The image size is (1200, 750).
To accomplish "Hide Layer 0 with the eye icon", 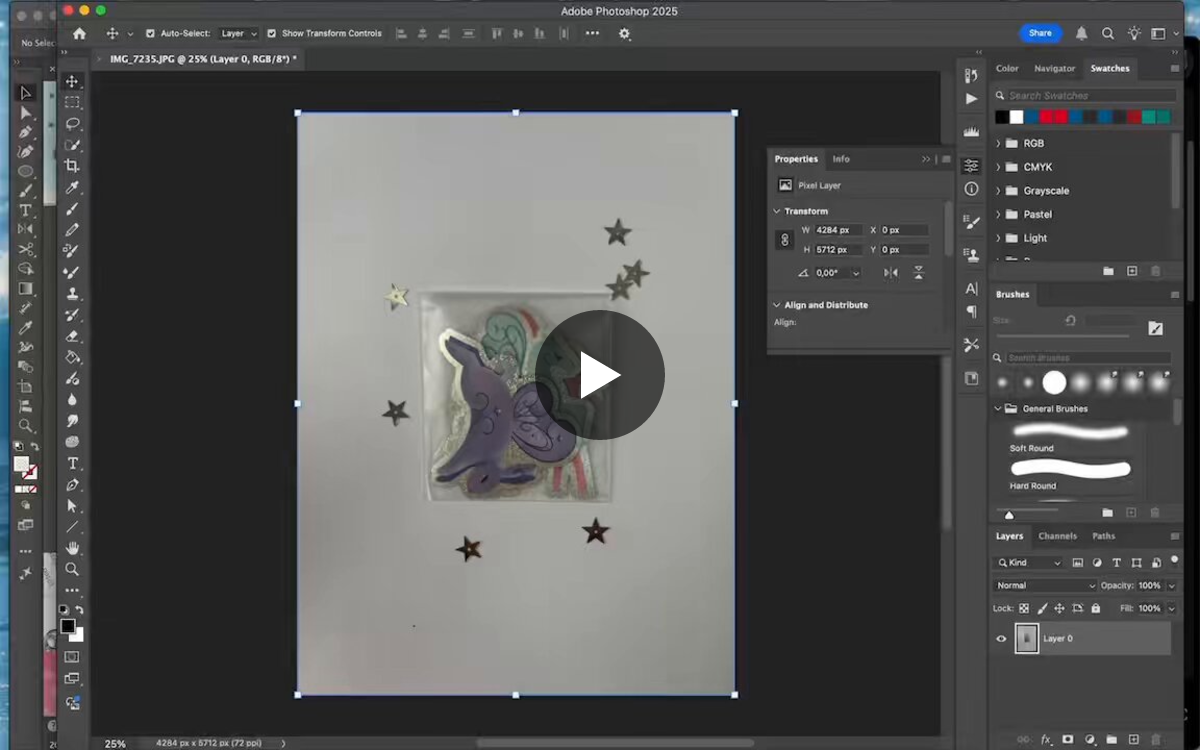I will [x=1001, y=638].
